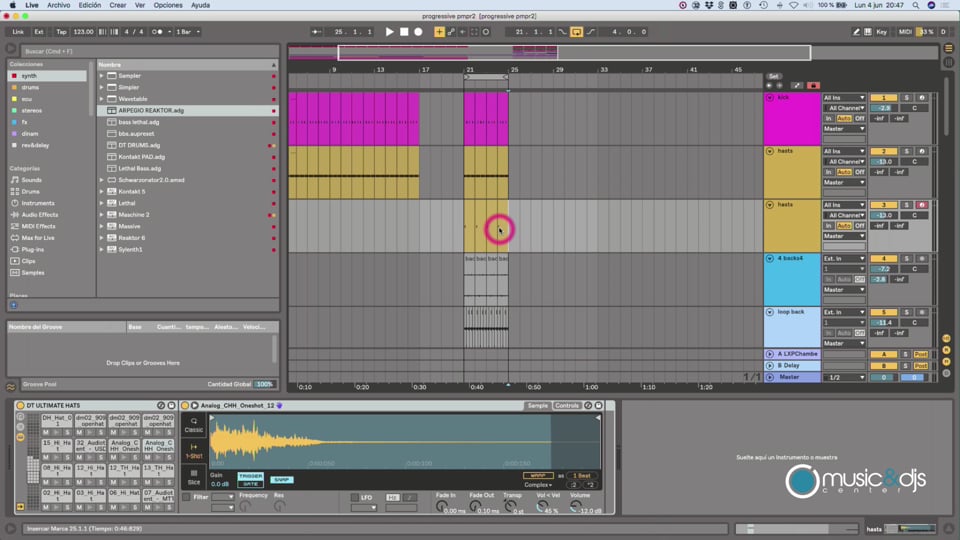Enable Ext sync button

[39, 32]
